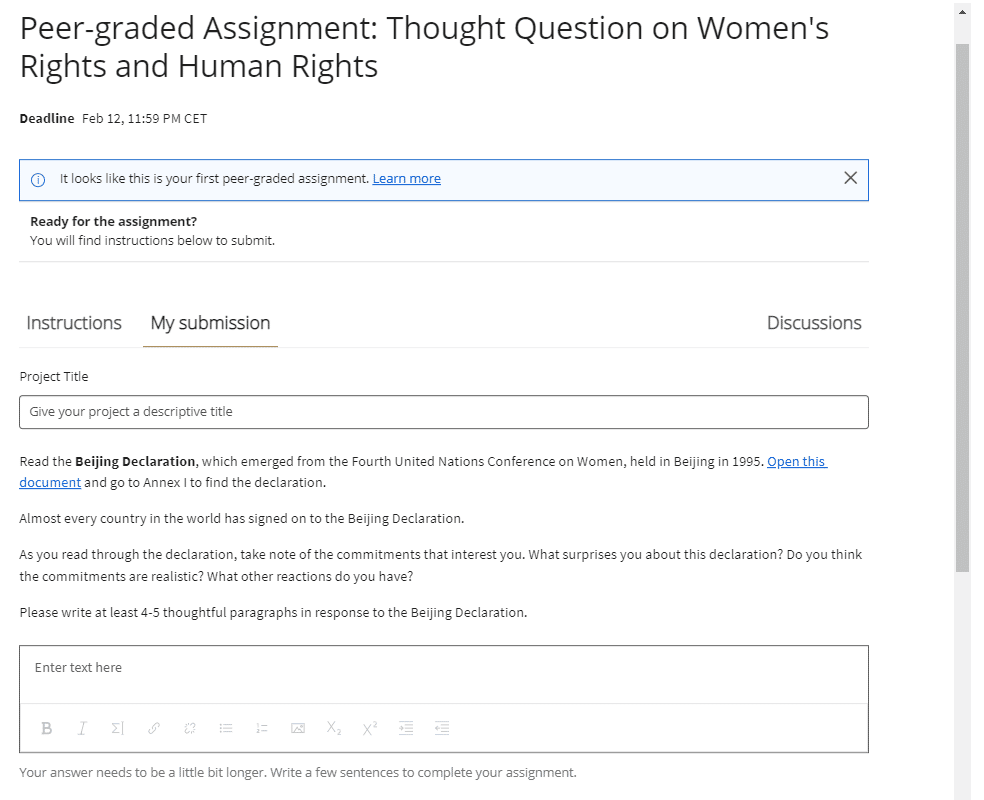The image size is (984, 800).
Task: Increase indent of the text
Action: [x=405, y=729]
